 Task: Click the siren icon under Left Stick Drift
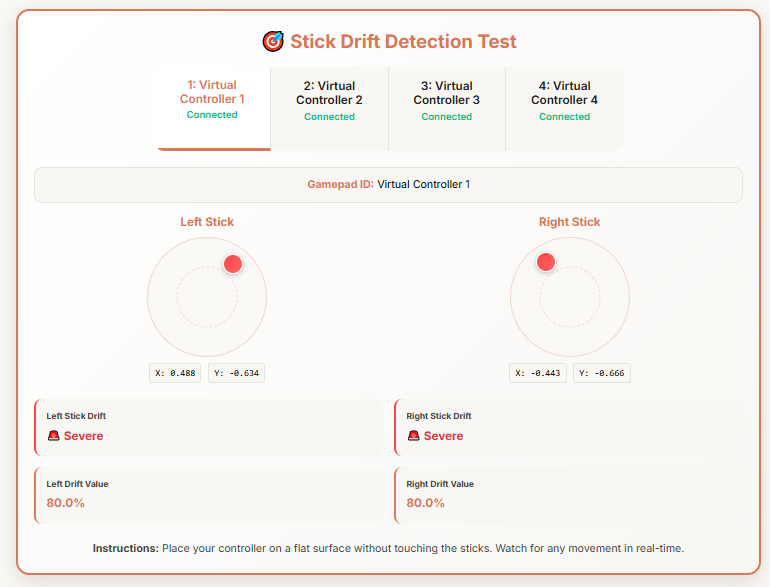pos(53,436)
